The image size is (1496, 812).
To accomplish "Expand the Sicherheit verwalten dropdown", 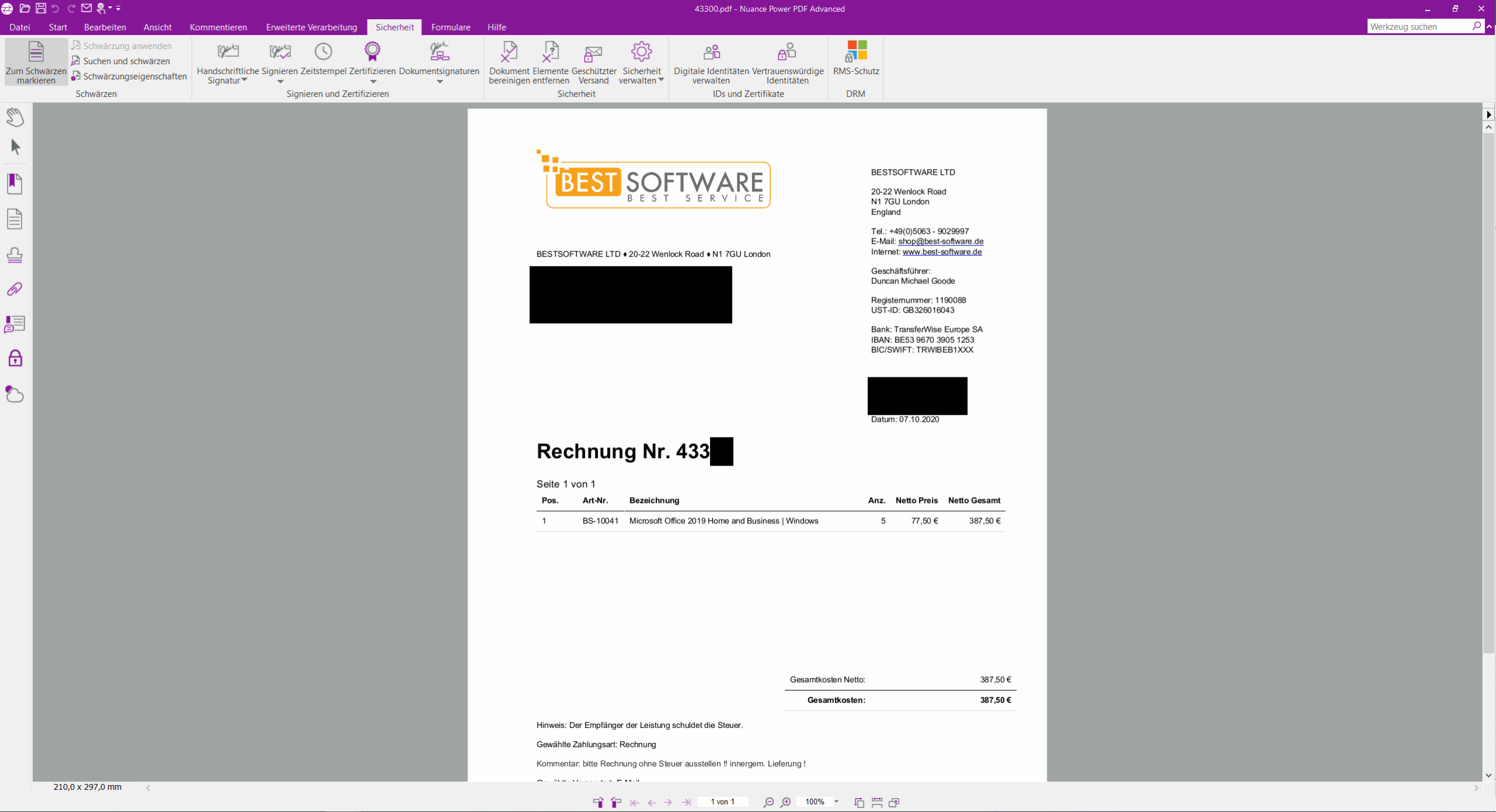I will [661, 81].
